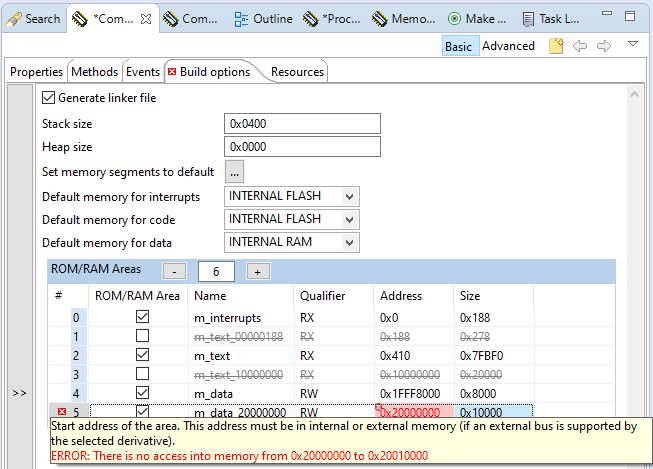Click the row 5 error icon
Image resolution: width=653 pixels, height=469 pixels.
62,412
